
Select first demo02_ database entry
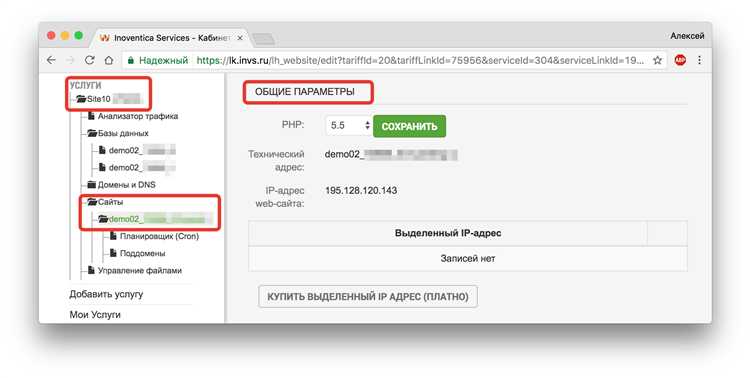pos(142,151)
